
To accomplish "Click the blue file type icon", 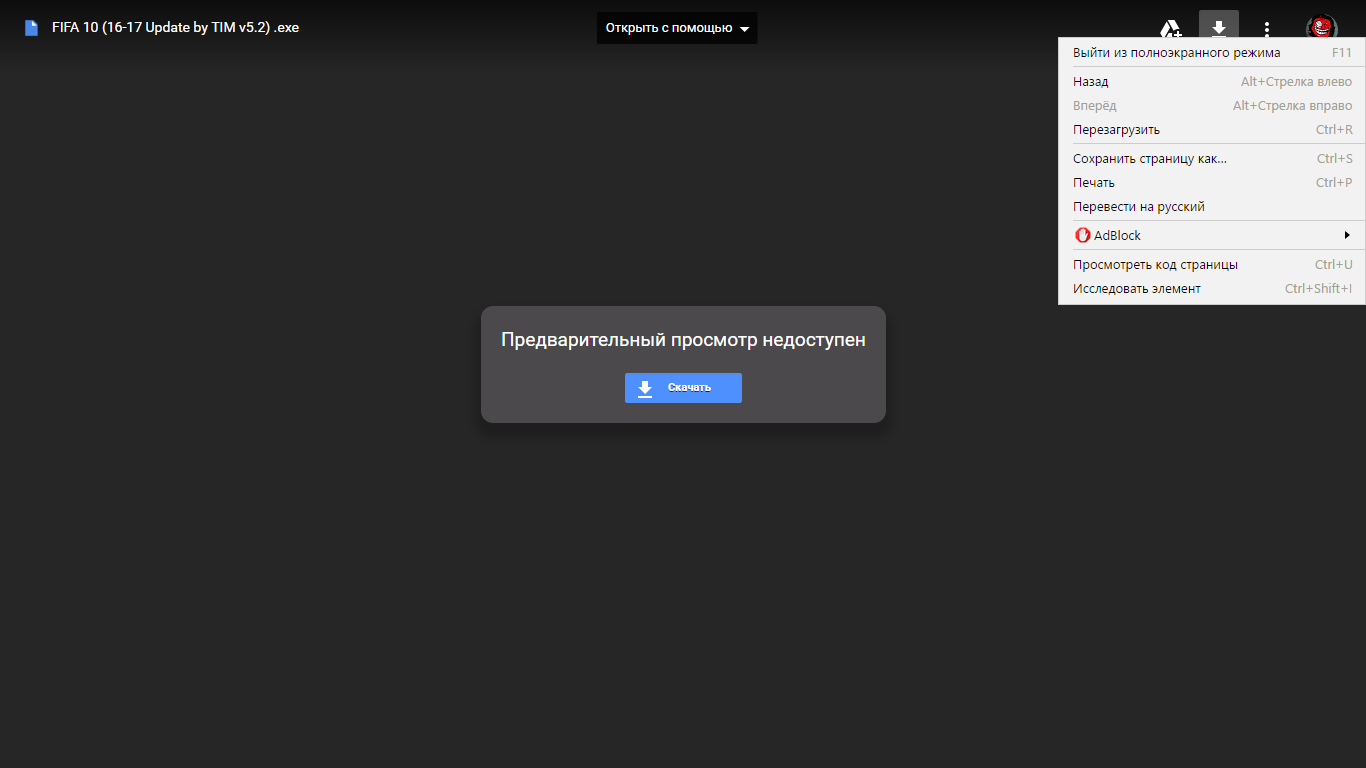I will click(31, 28).
